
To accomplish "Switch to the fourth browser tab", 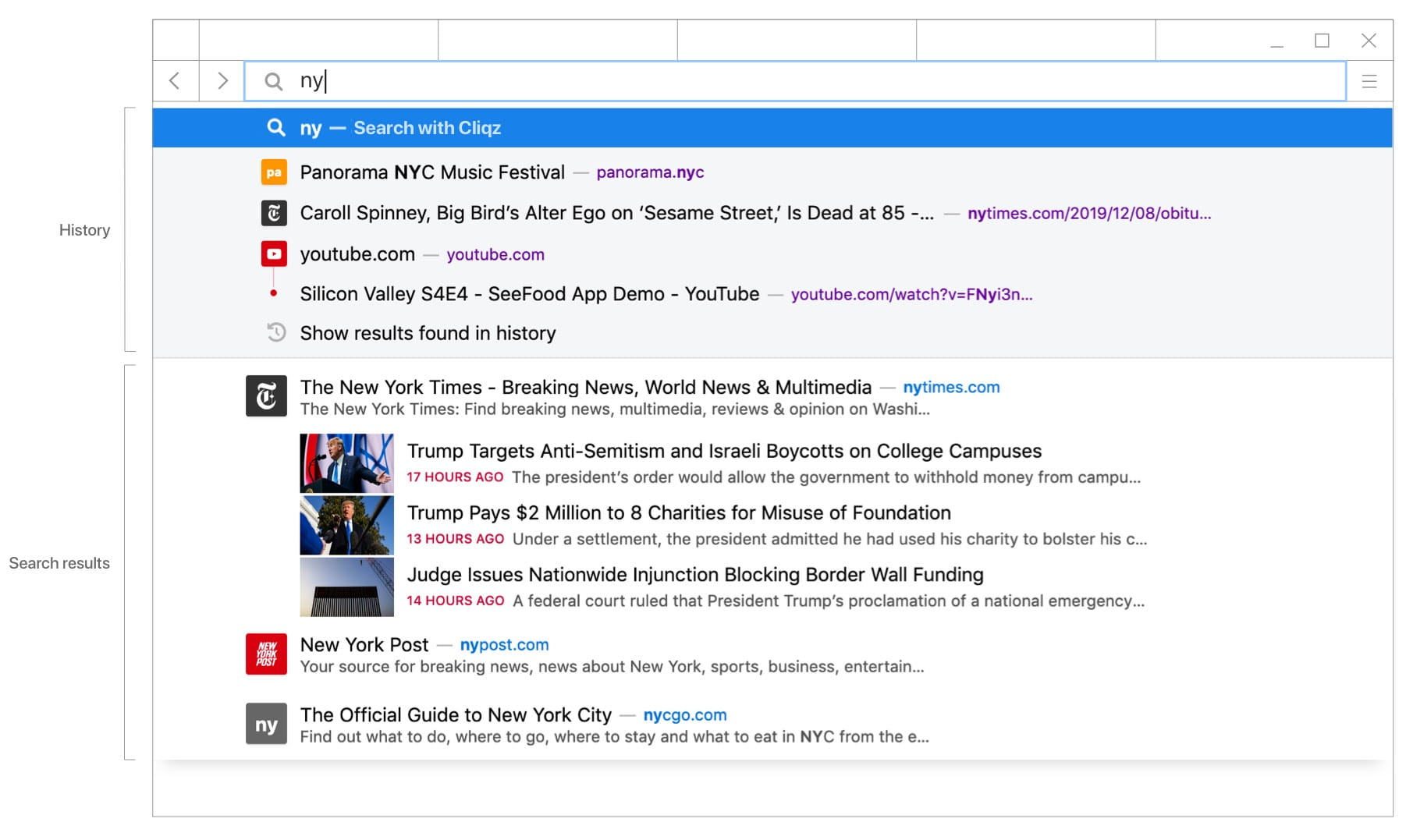I will 1035,41.
